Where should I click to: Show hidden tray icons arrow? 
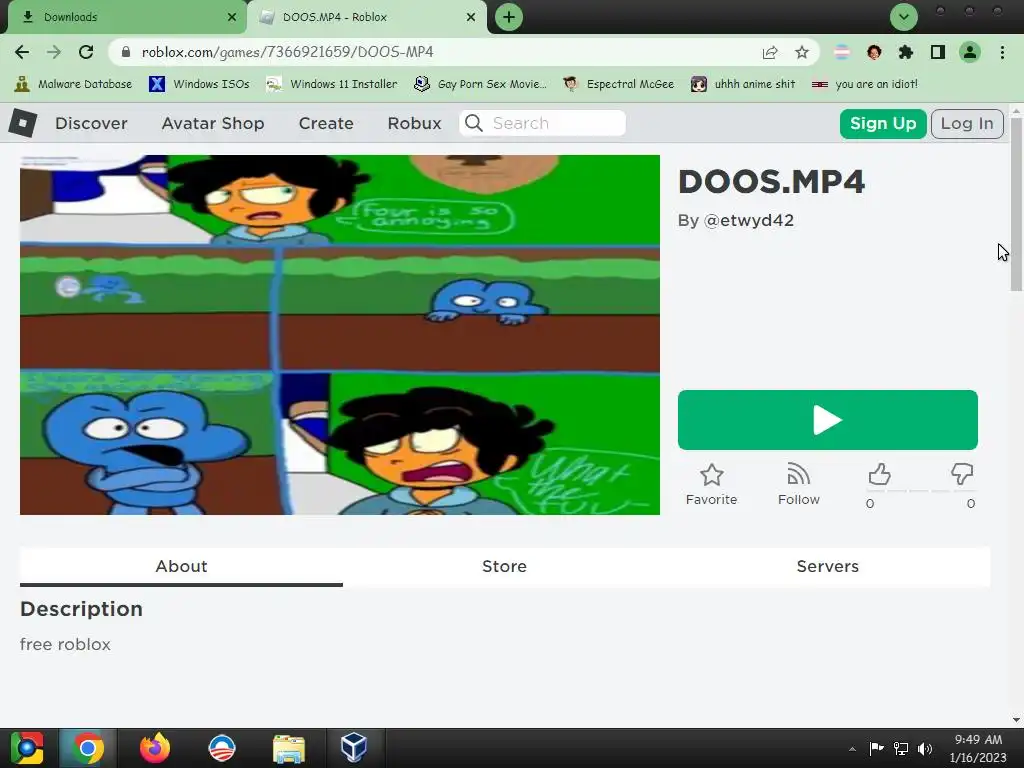[852, 749]
